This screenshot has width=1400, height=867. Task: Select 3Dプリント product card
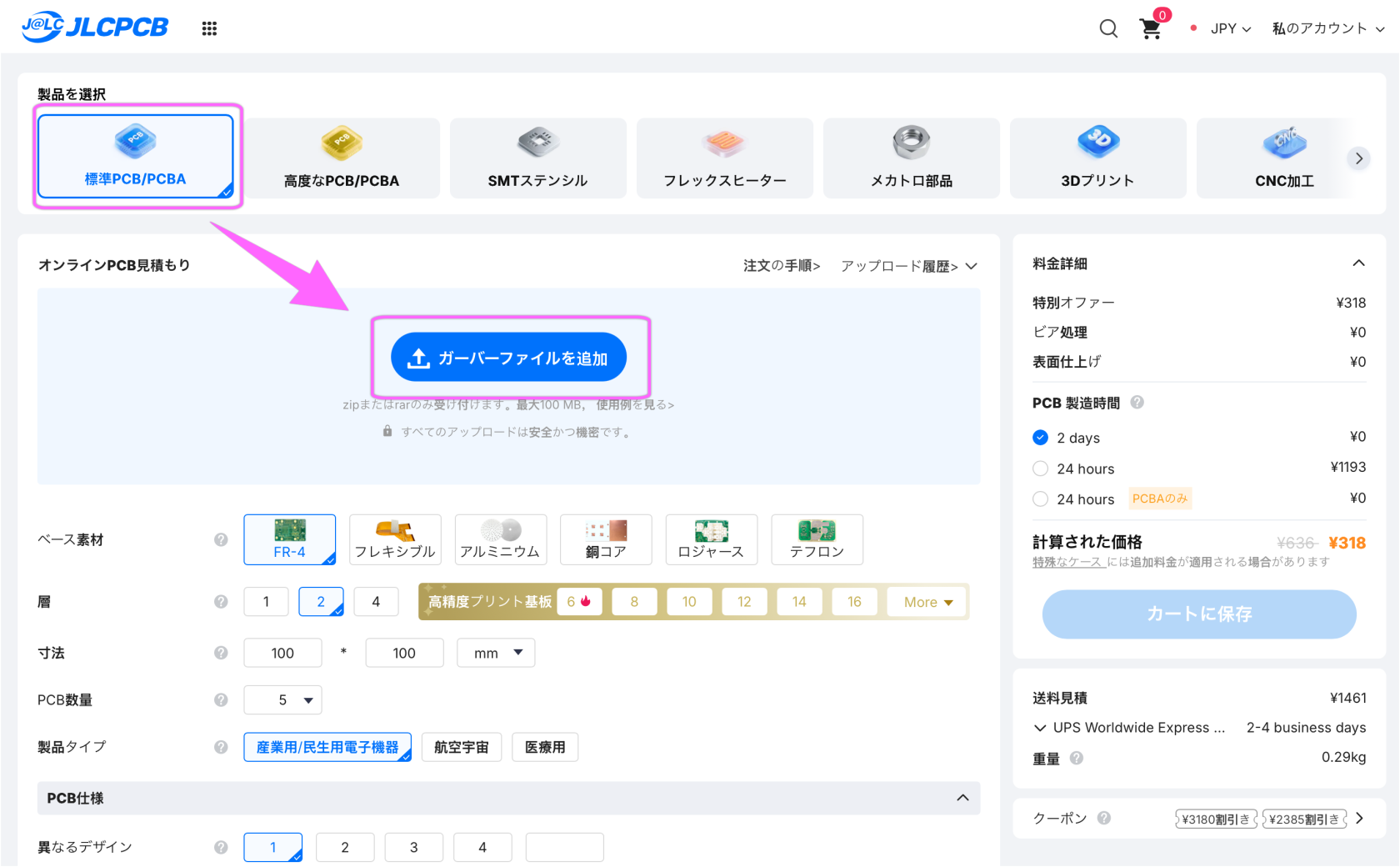[x=1098, y=158]
